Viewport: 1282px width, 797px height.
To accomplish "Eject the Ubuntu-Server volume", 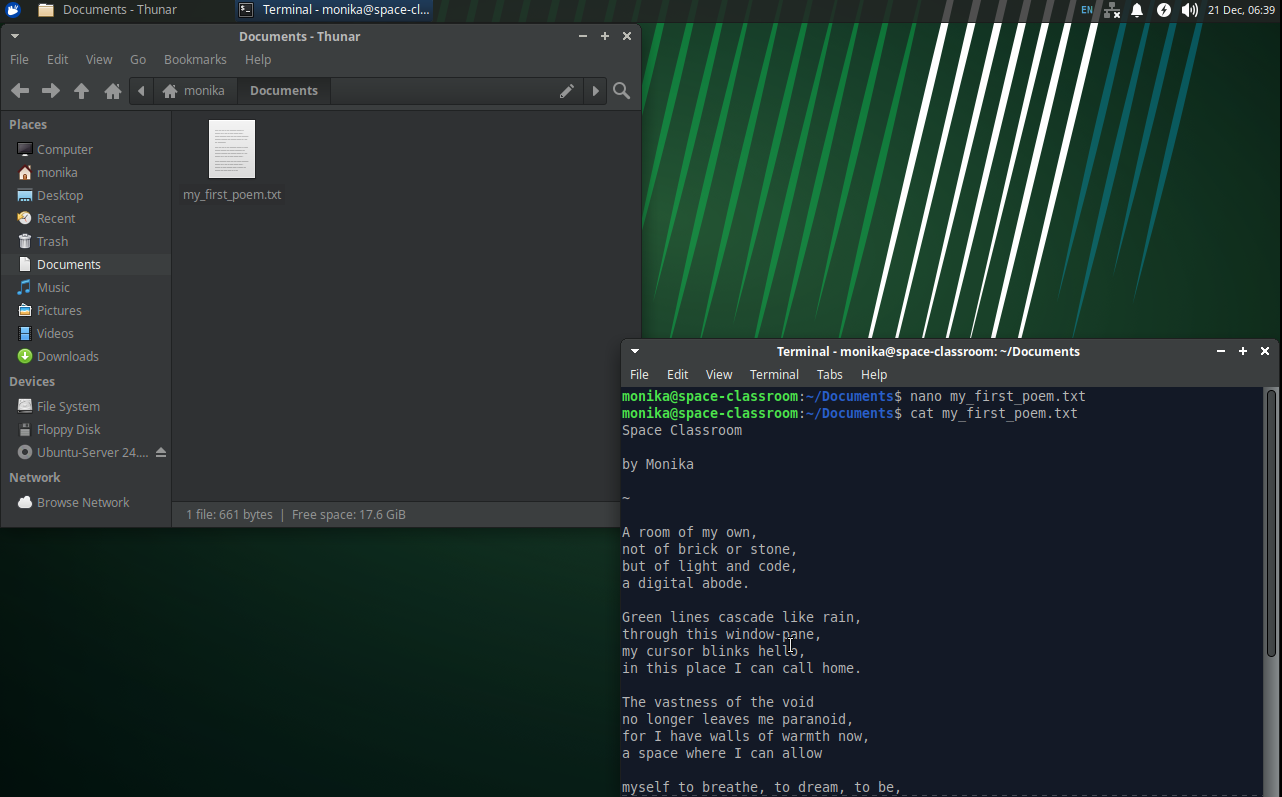I will click(161, 453).
